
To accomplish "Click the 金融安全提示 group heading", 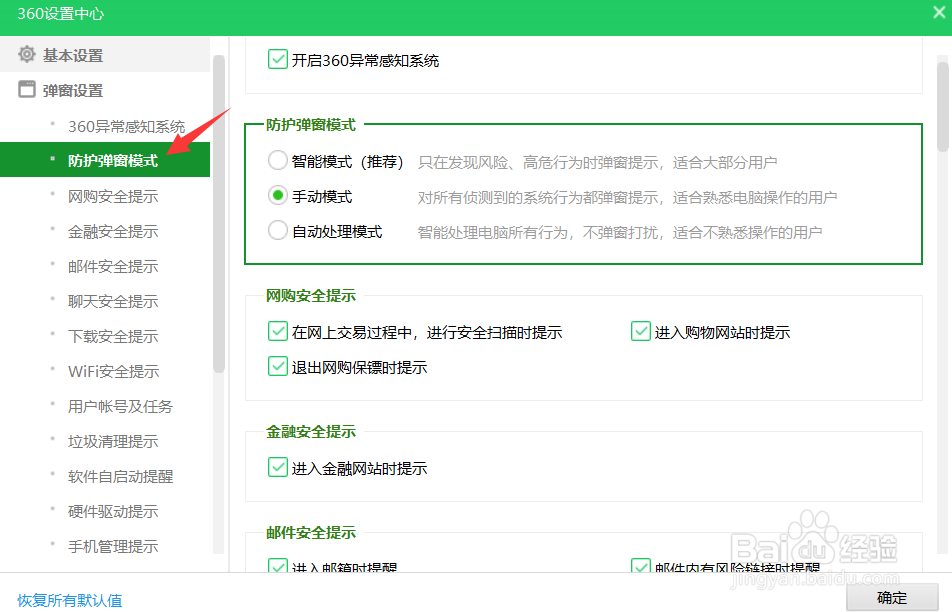I will [311, 432].
